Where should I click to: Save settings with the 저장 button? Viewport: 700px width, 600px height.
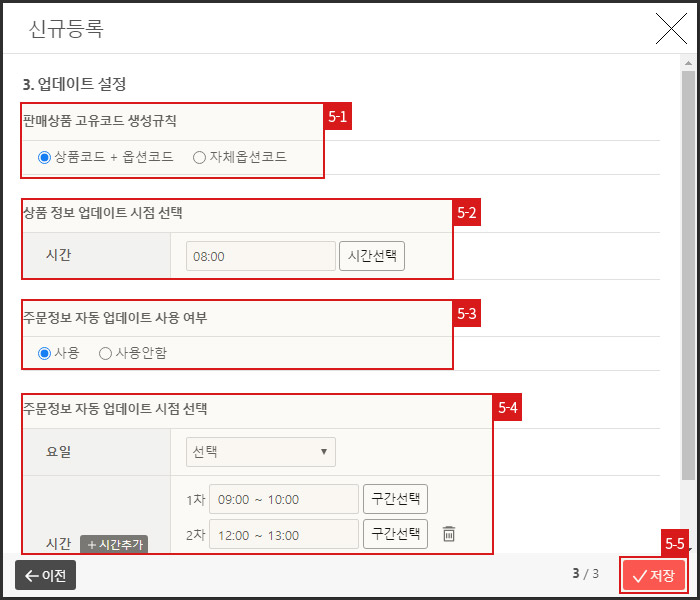point(654,575)
